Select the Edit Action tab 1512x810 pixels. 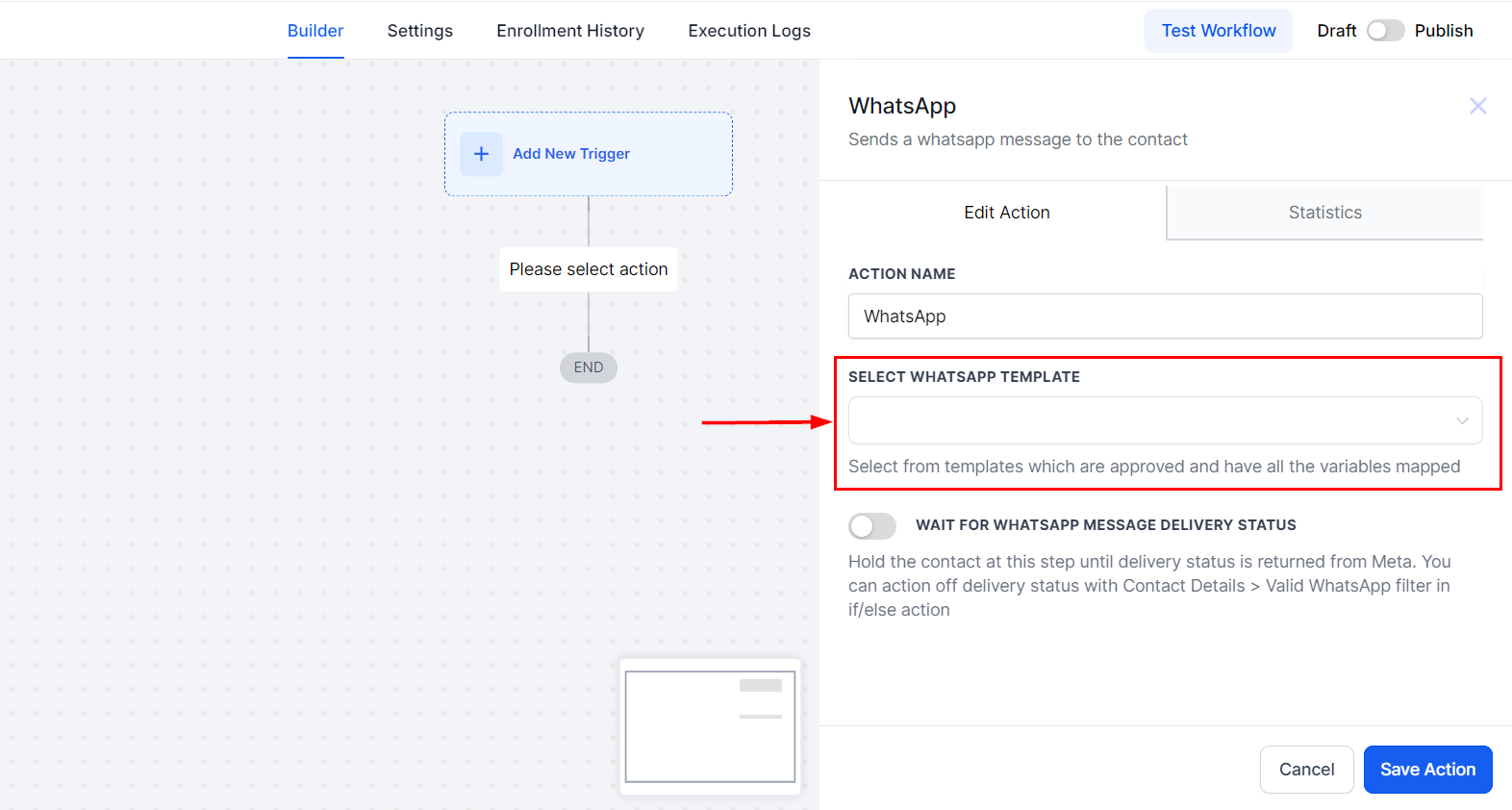1006,213
